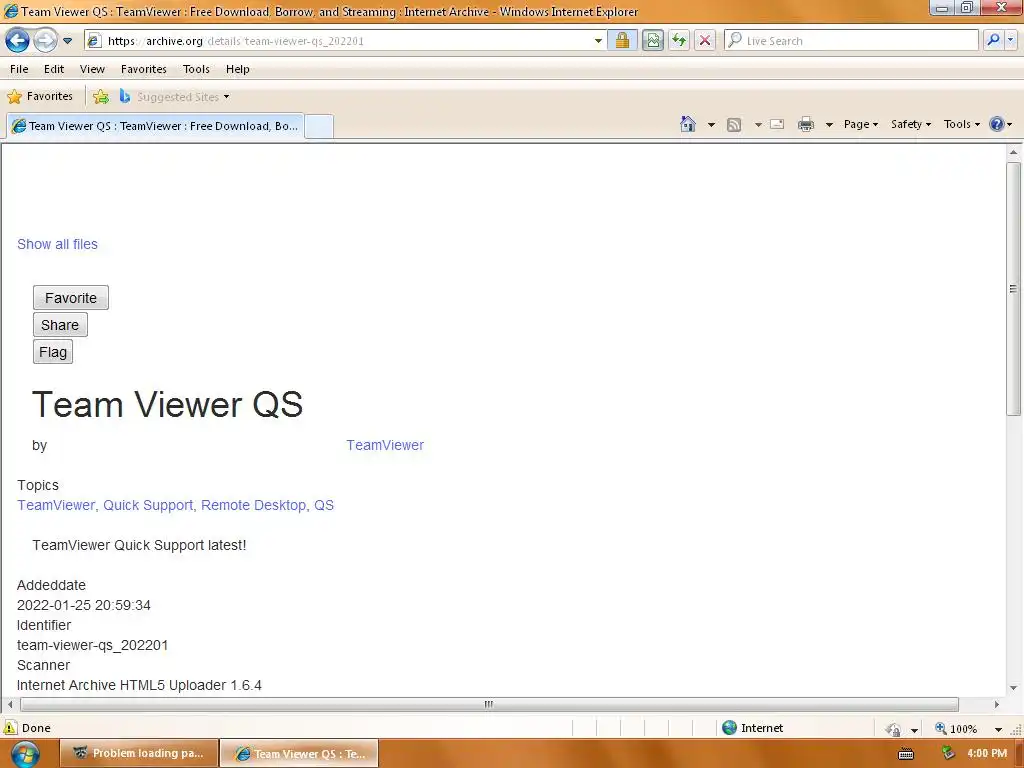1024x768 pixels.
Task: Open the Tools menu in menu bar
Action: [196, 69]
